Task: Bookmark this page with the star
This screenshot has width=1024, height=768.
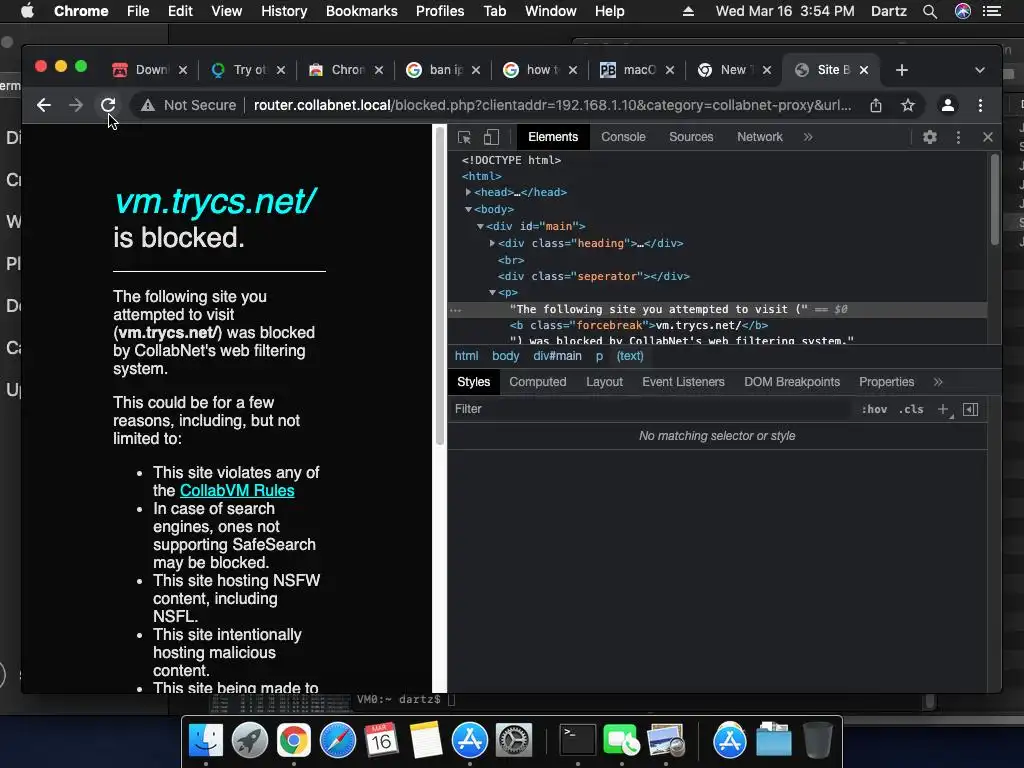Action: [x=908, y=105]
